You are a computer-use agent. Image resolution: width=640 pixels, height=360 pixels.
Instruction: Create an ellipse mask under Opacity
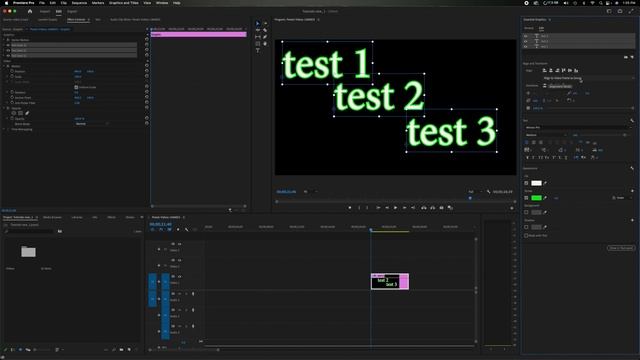13,113
